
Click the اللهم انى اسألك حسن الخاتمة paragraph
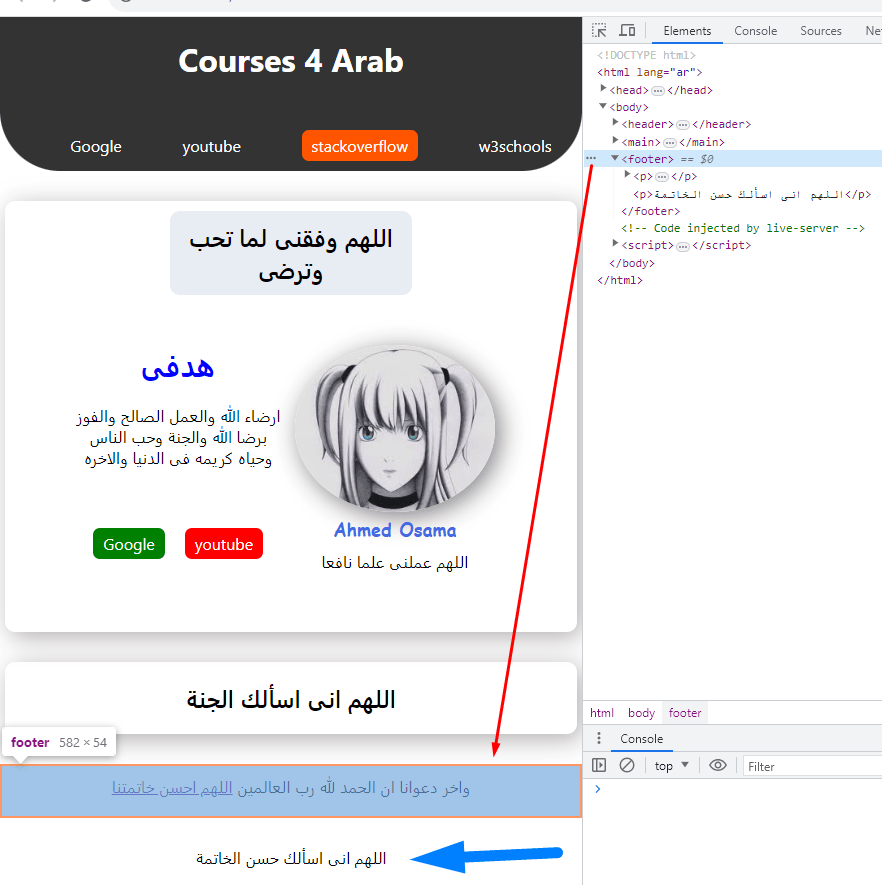point(291,858)
